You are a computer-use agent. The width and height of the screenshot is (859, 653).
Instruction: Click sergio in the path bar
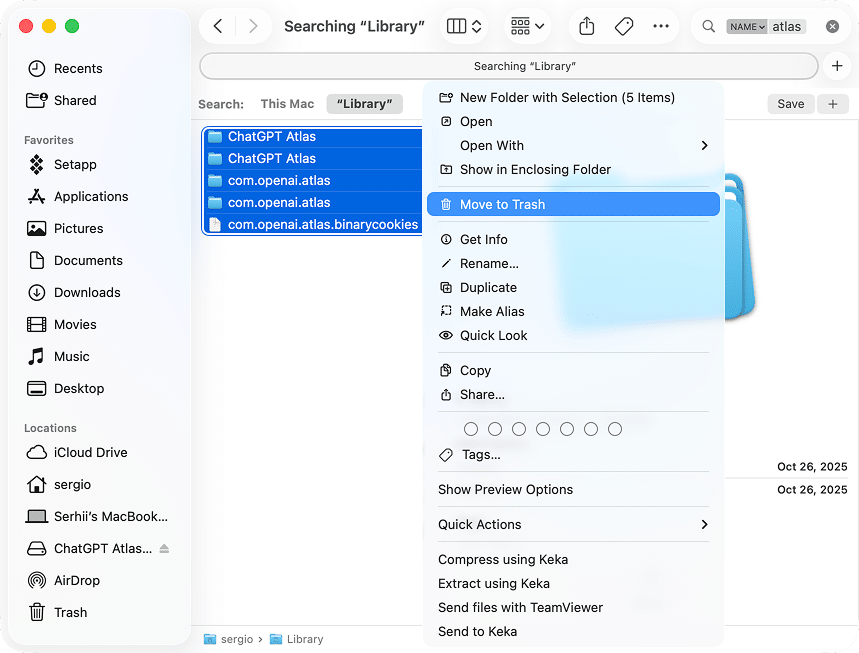(238, 639)
